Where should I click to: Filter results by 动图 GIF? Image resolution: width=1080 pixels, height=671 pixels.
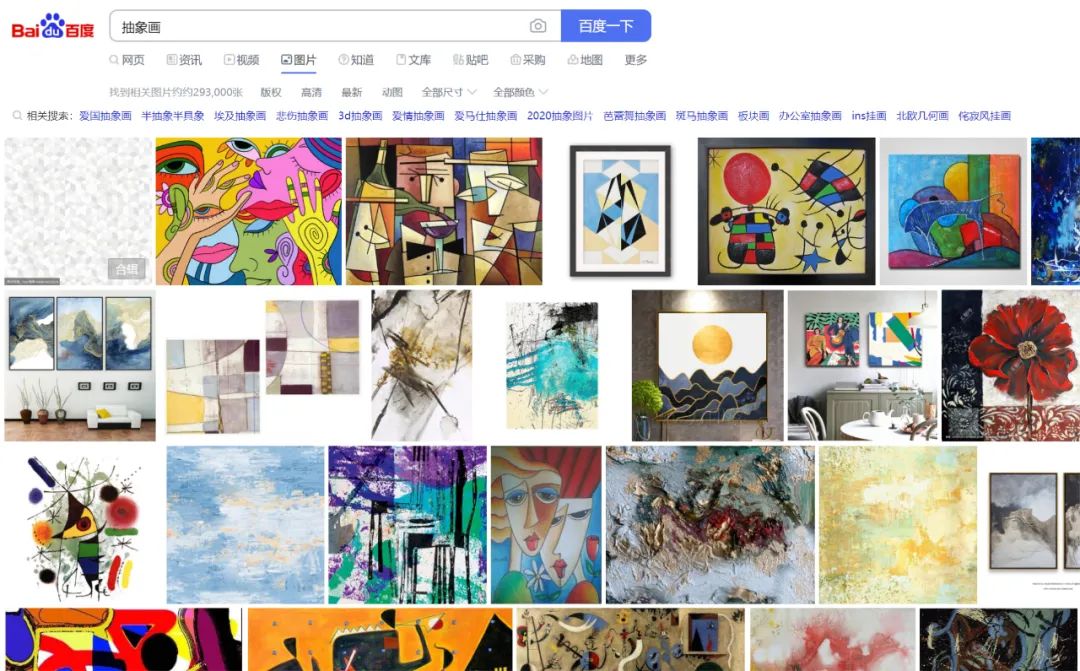392,92
